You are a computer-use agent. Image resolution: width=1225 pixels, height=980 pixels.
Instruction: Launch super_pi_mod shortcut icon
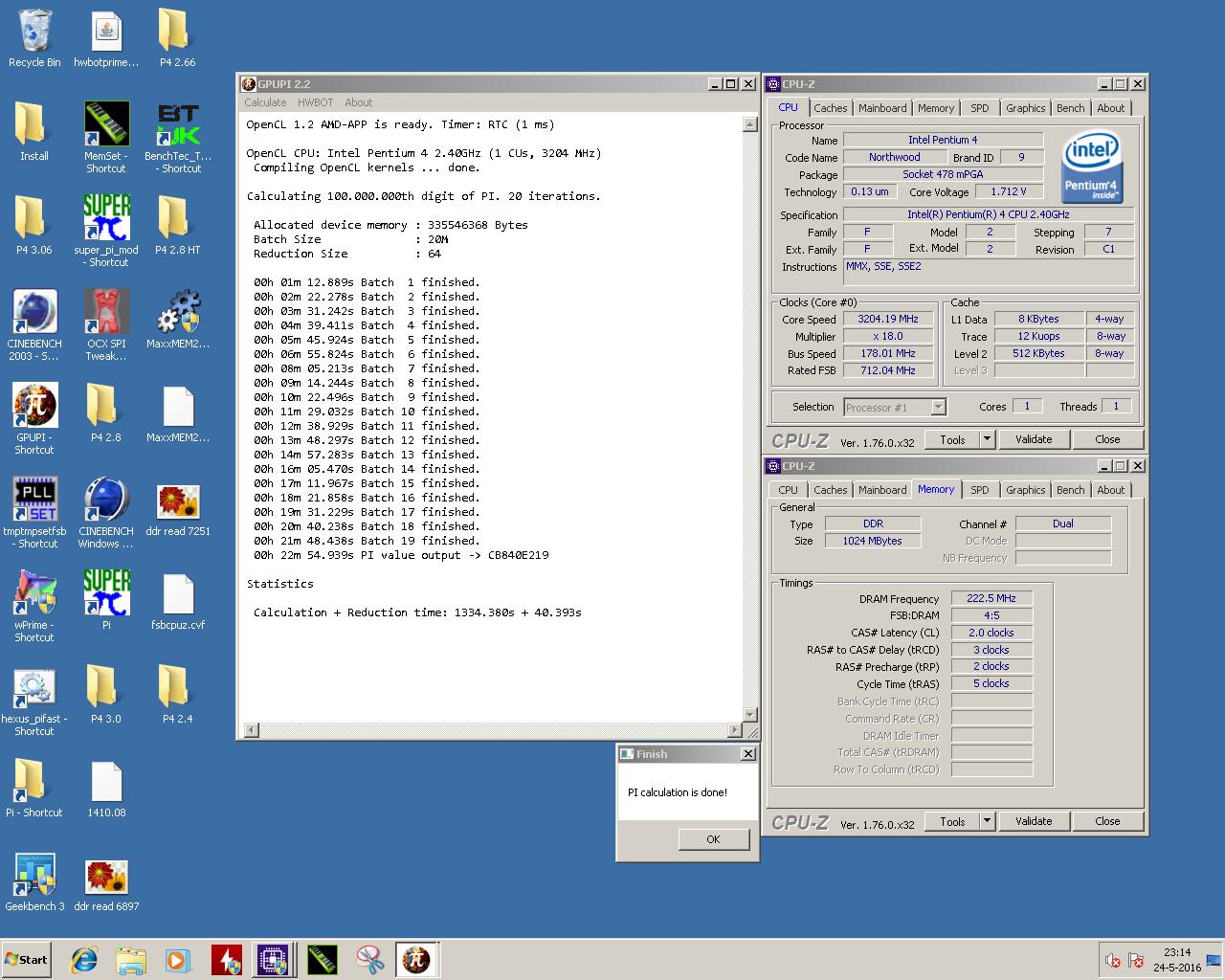click(106, 232)
